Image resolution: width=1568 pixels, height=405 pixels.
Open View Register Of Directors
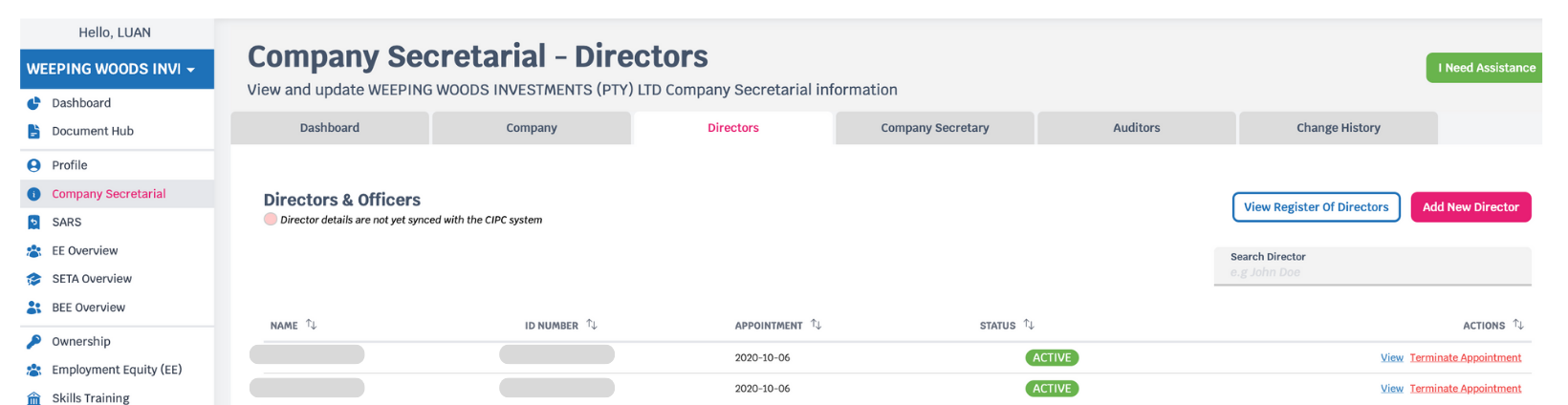[x=1317, y=207]
